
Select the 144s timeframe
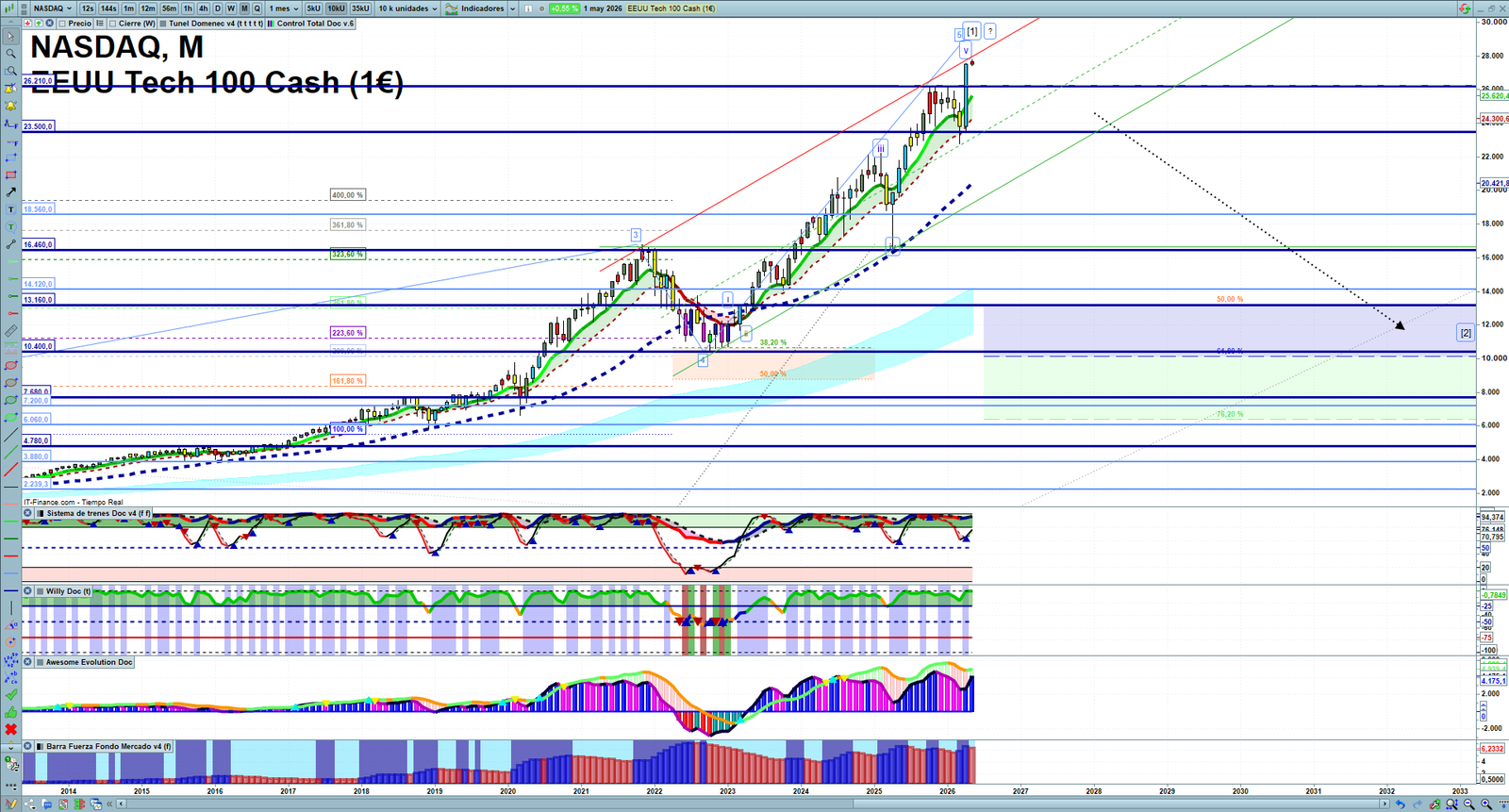point(108,8)
